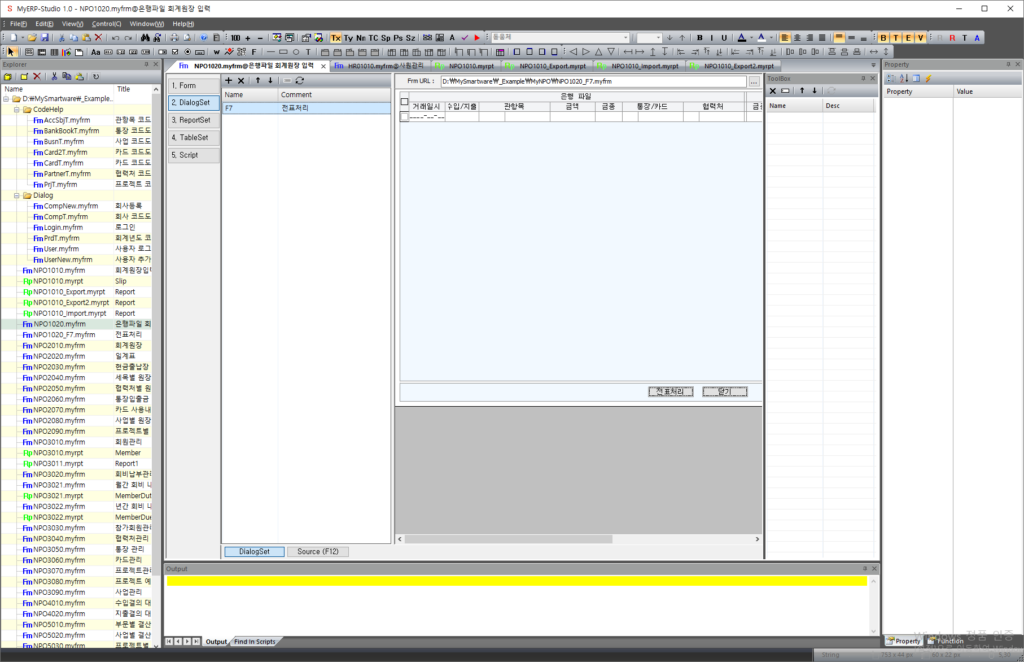Viewport: 1024px width, 662px height.
Task: Select NPO1020_F7.myfrm in Explorer tree
Action: point(64,335)
